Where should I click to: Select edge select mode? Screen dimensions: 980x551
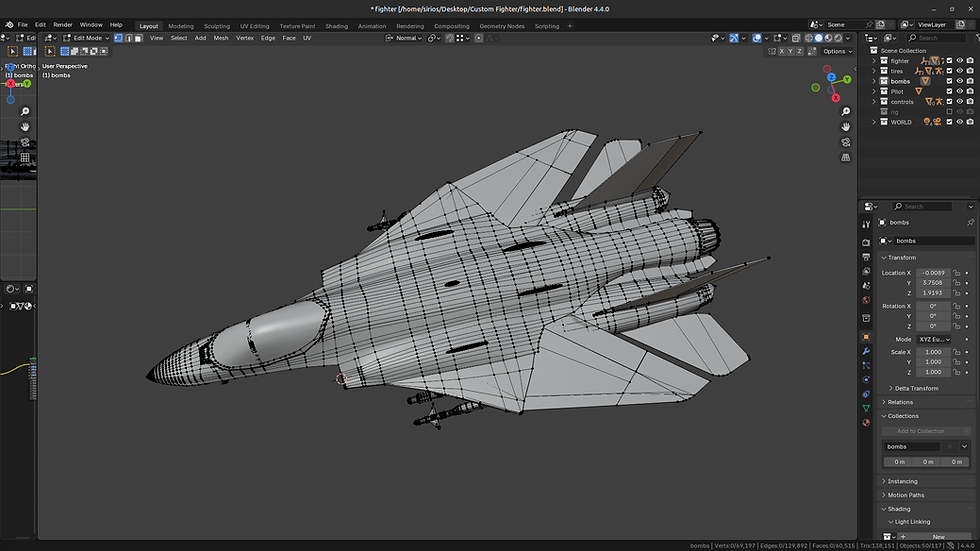[128, 38]
